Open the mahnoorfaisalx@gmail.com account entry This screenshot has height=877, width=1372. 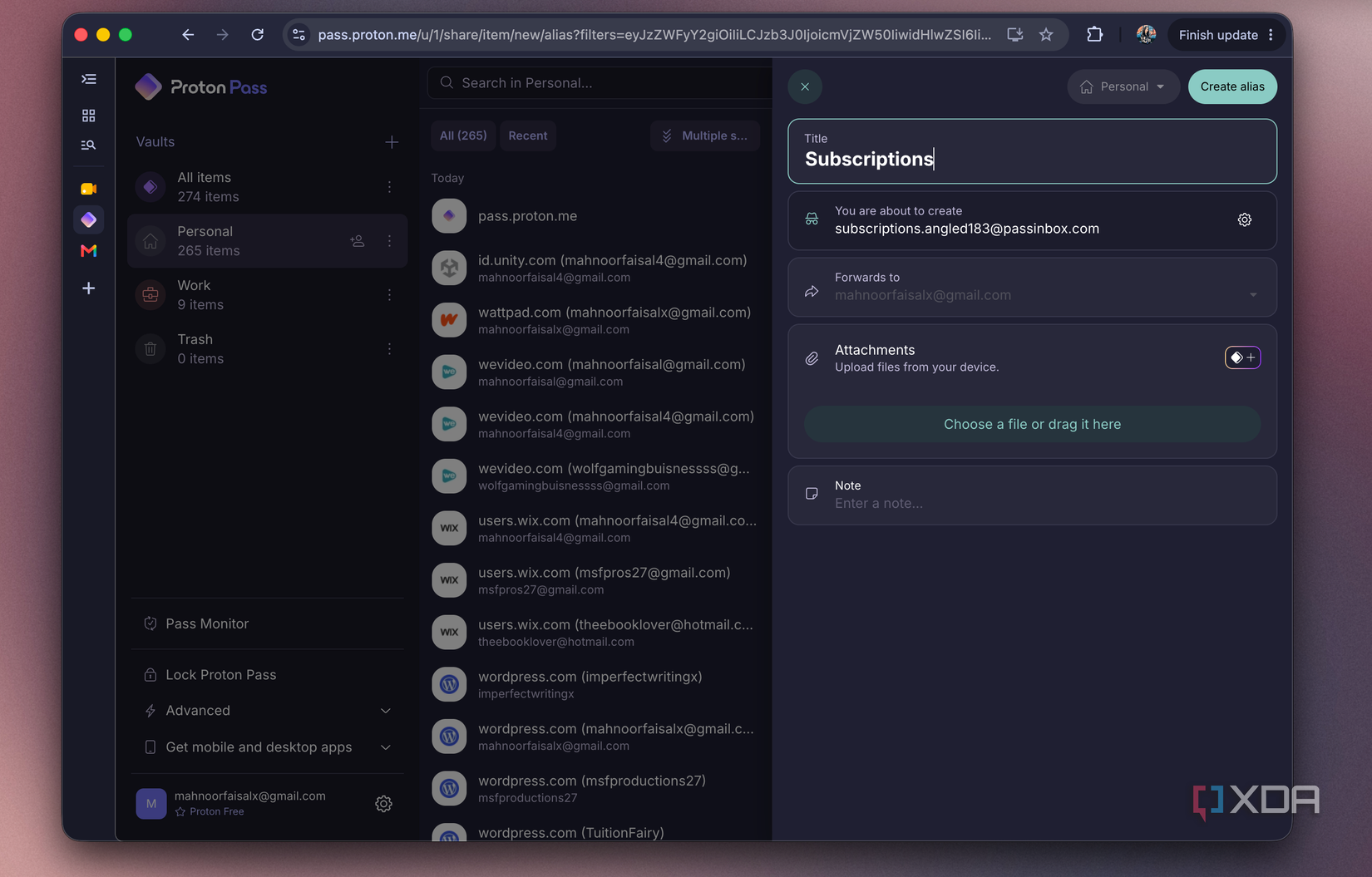tap(250, 804)
